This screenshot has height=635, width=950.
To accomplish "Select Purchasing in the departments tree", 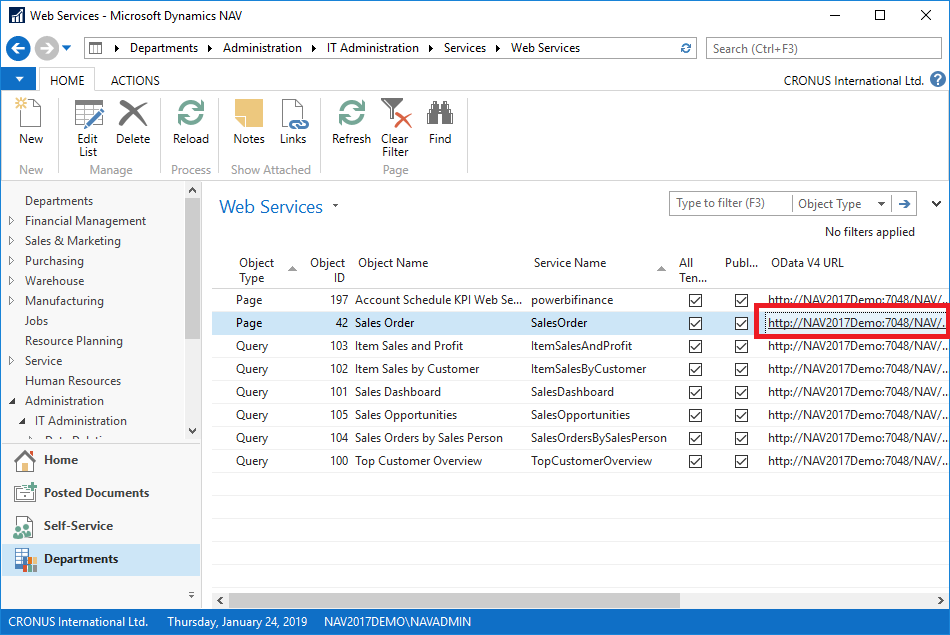I will coord(55,261).
